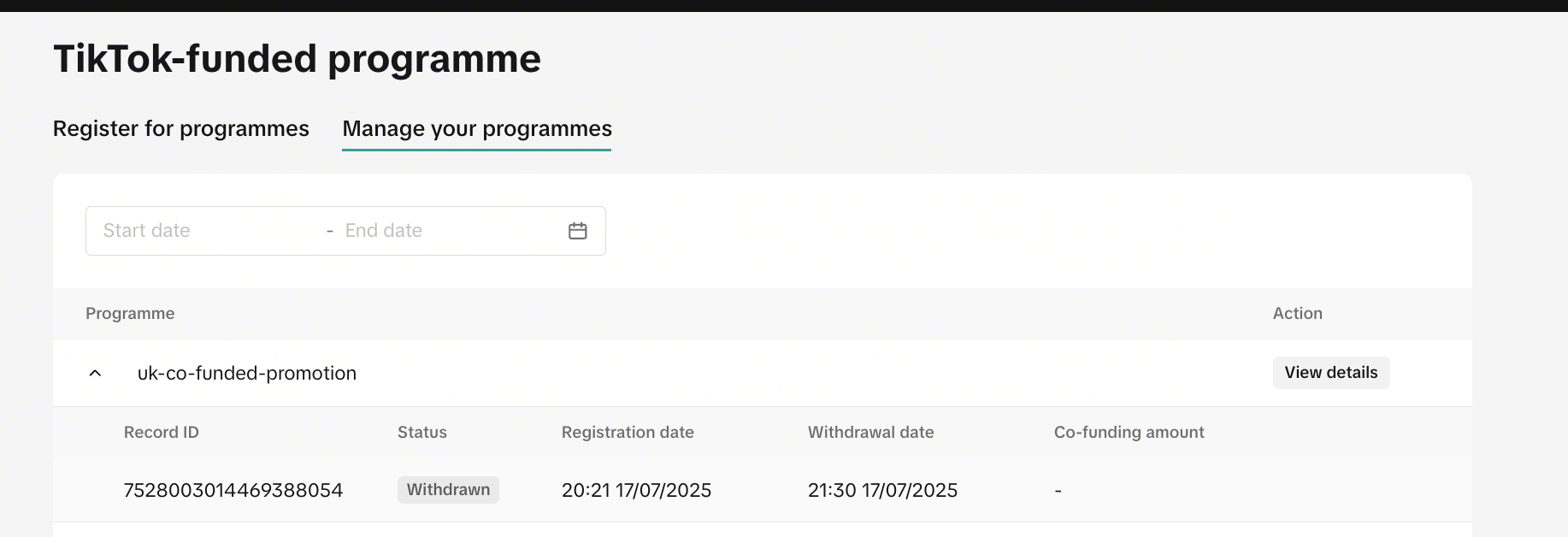The width and height of the screenshot is (1568, 537).
Task: Click the End date input field
Action: [x=445, y=231]
